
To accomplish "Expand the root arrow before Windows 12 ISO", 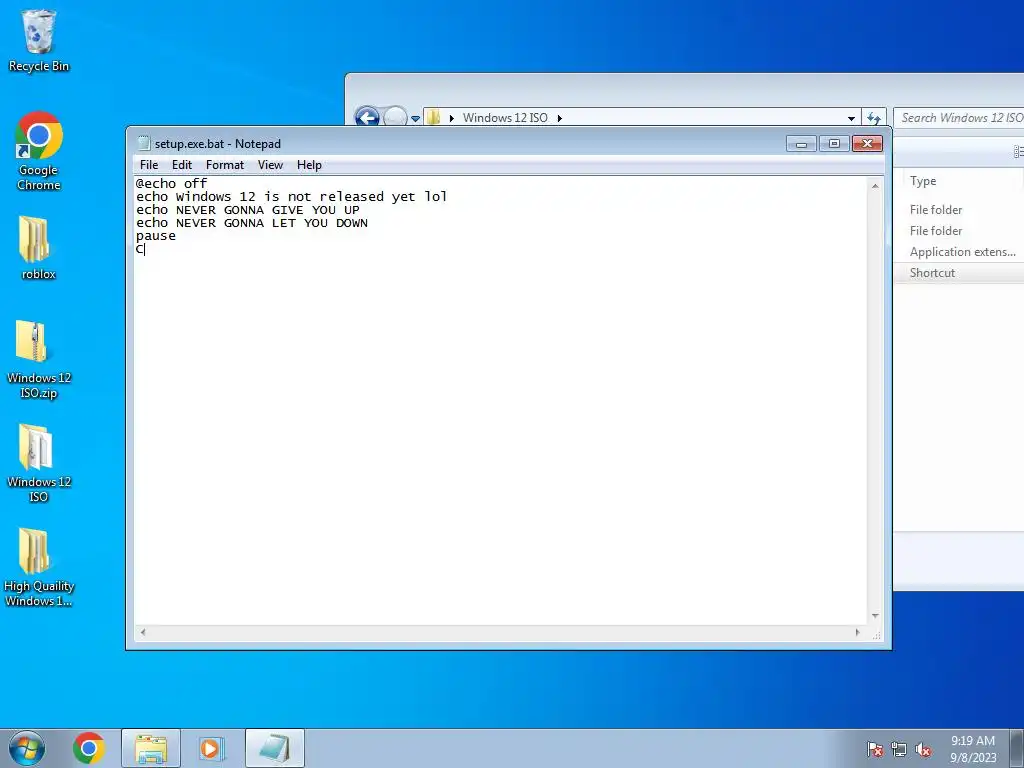I will tap(451, 118).
